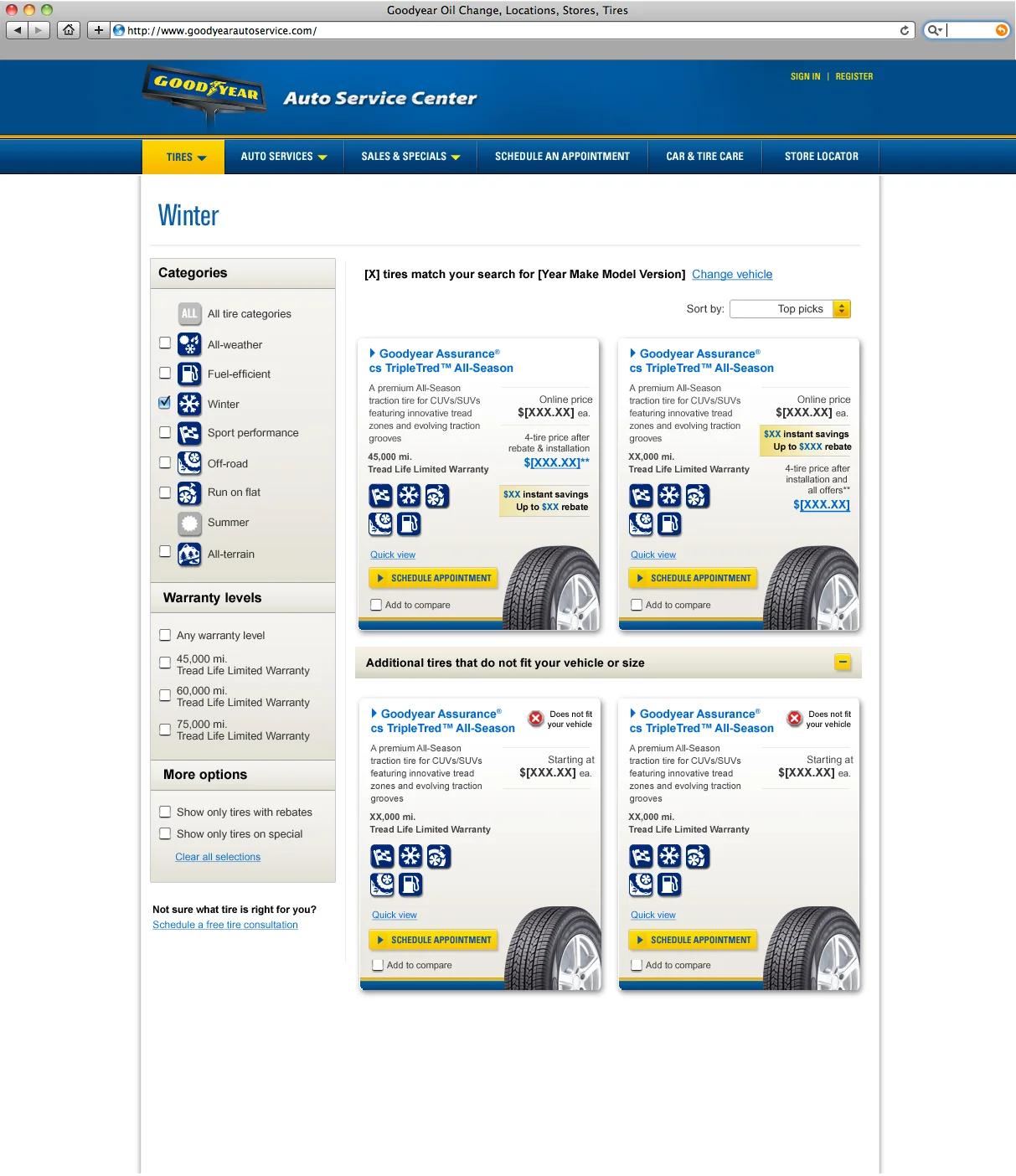Enable the Fuel-efficient checkbox
Screen dimensions: 1016x1176
click(165, 373)
